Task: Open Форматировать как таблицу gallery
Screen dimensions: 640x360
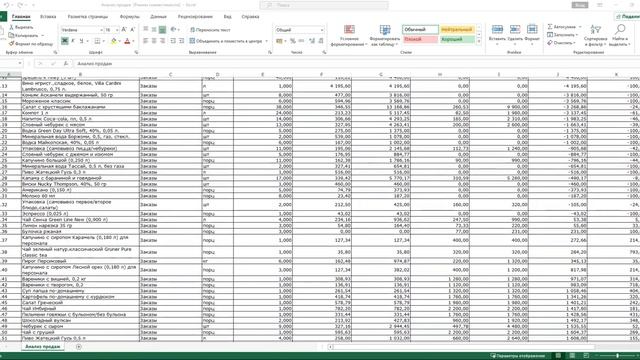Action: pos(385,36)
